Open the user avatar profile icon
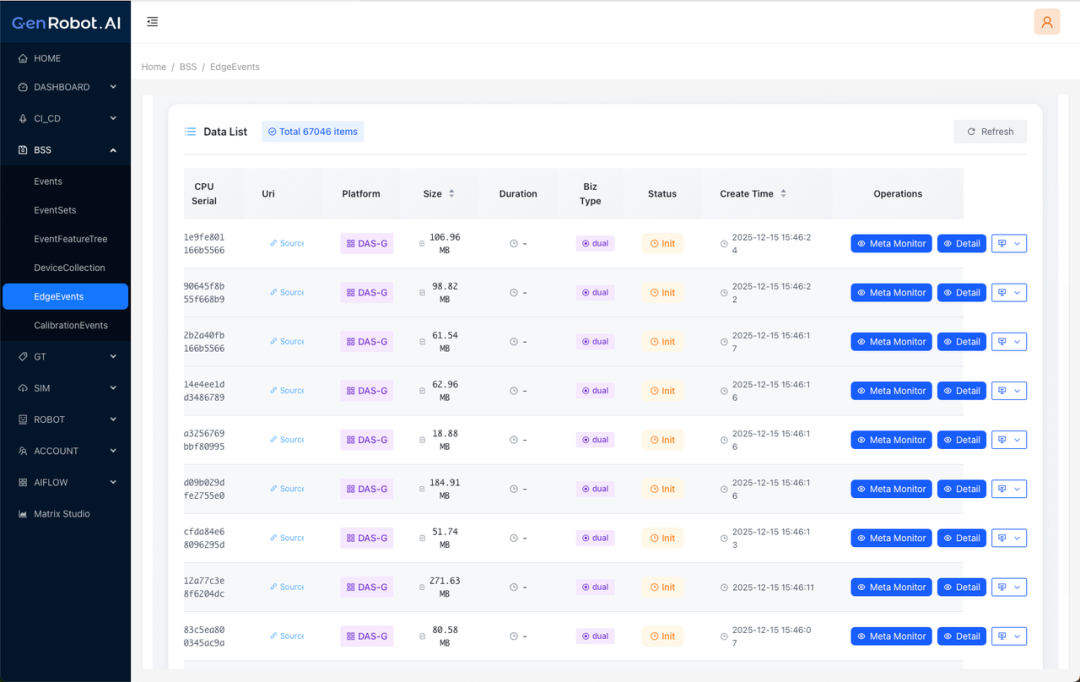The width and height of the screenshot is (1080, 682). click(1047, 22)
